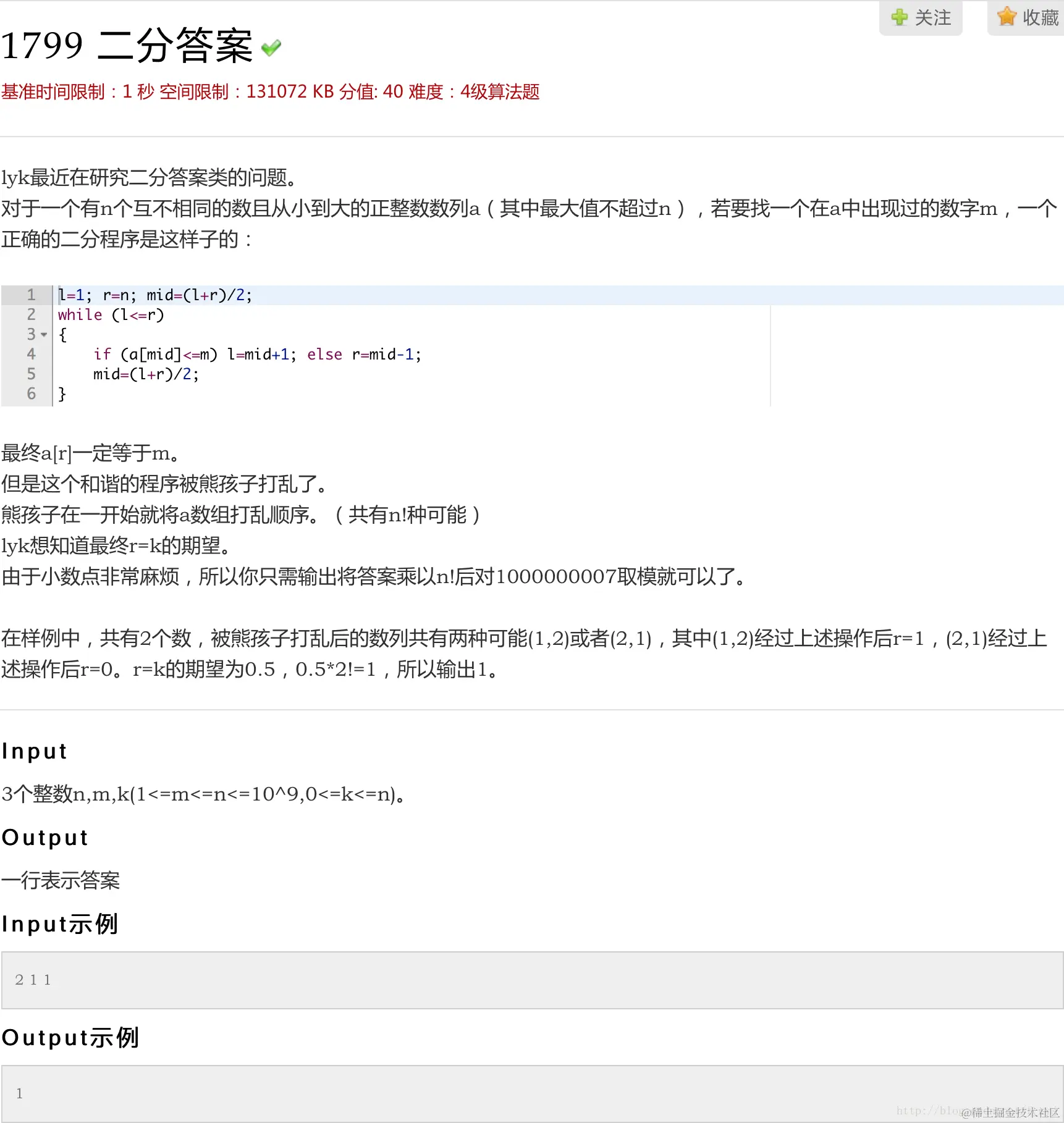Click the text 一行表示答案
The width and height of the screenshot is (1064, 1123).
(61, 881)
